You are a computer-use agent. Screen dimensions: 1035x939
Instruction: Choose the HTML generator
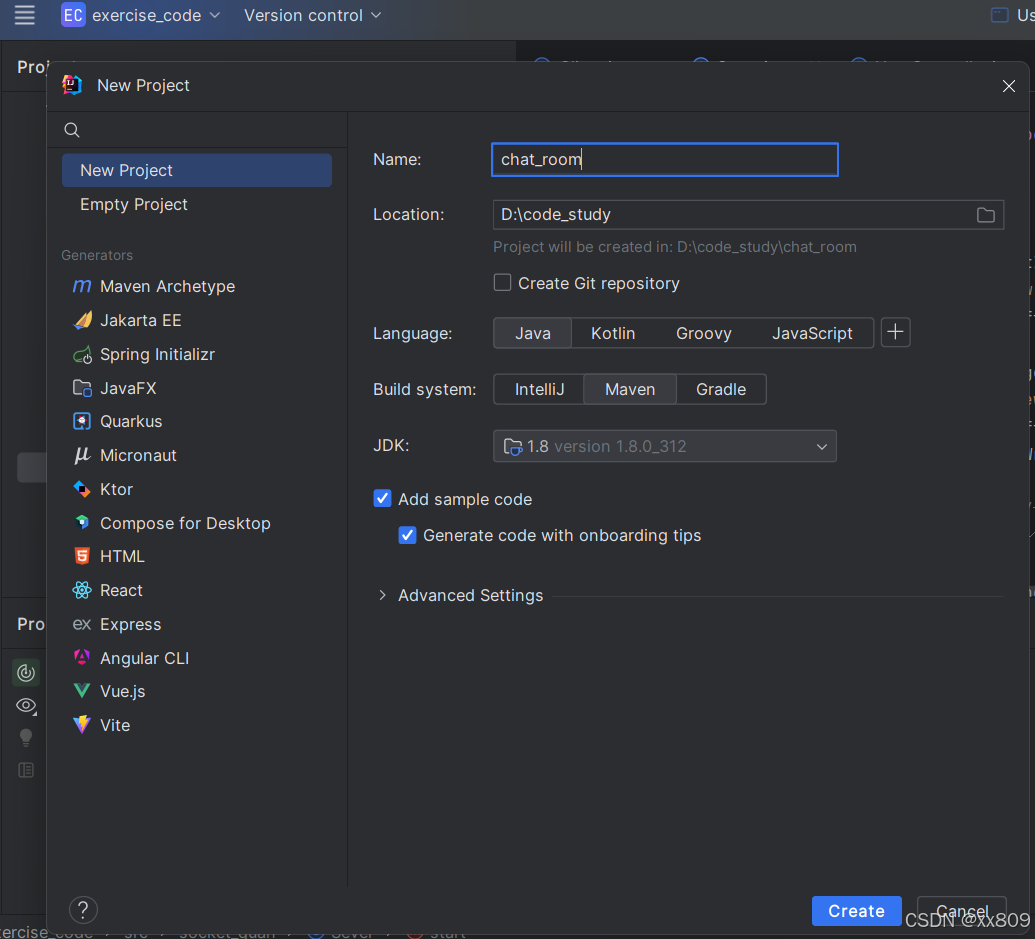(x=108, y=556)
